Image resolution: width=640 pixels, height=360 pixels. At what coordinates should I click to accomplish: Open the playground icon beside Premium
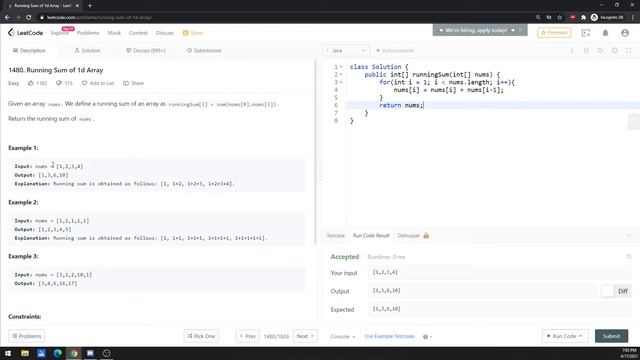(586, 33)
